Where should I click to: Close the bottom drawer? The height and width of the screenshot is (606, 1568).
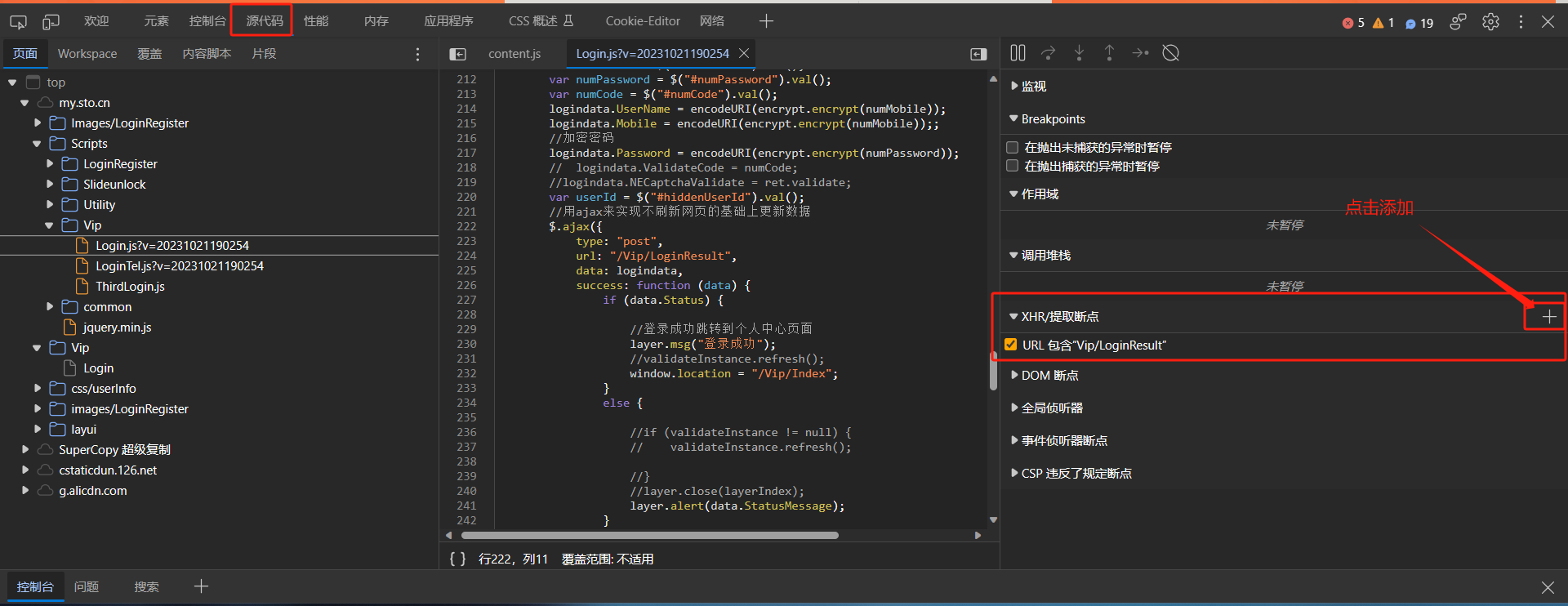click(x=1548, y=587)
